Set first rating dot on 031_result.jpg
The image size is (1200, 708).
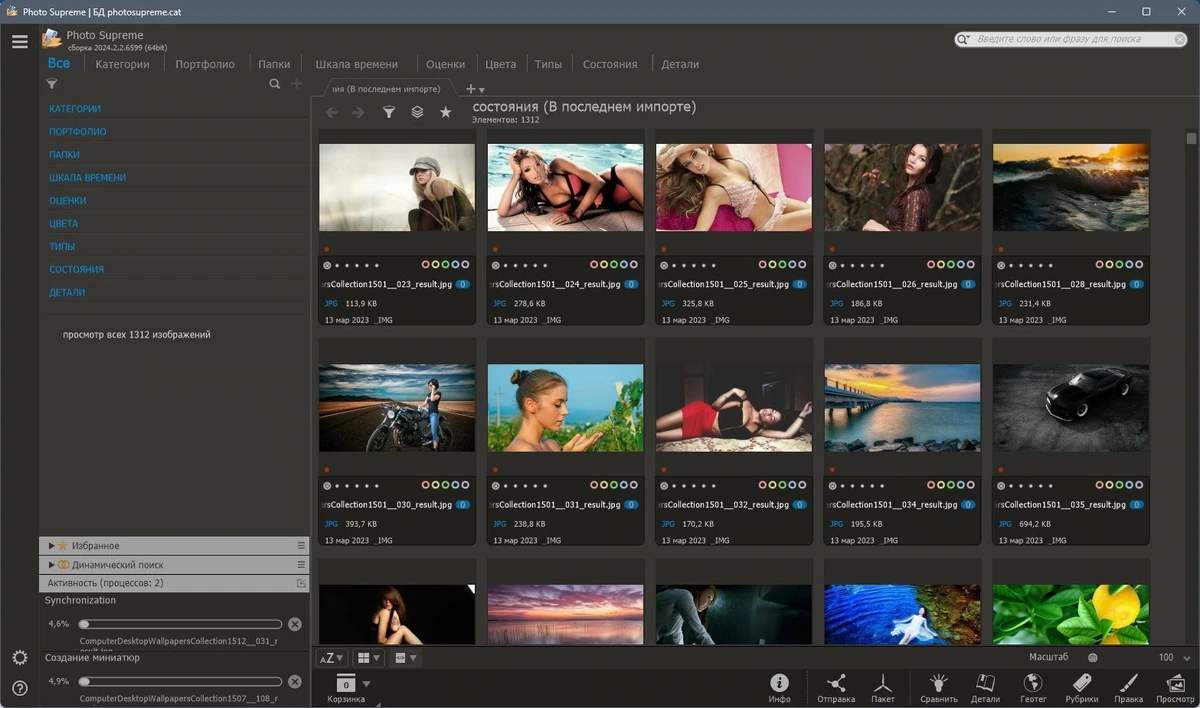[506, 485]
